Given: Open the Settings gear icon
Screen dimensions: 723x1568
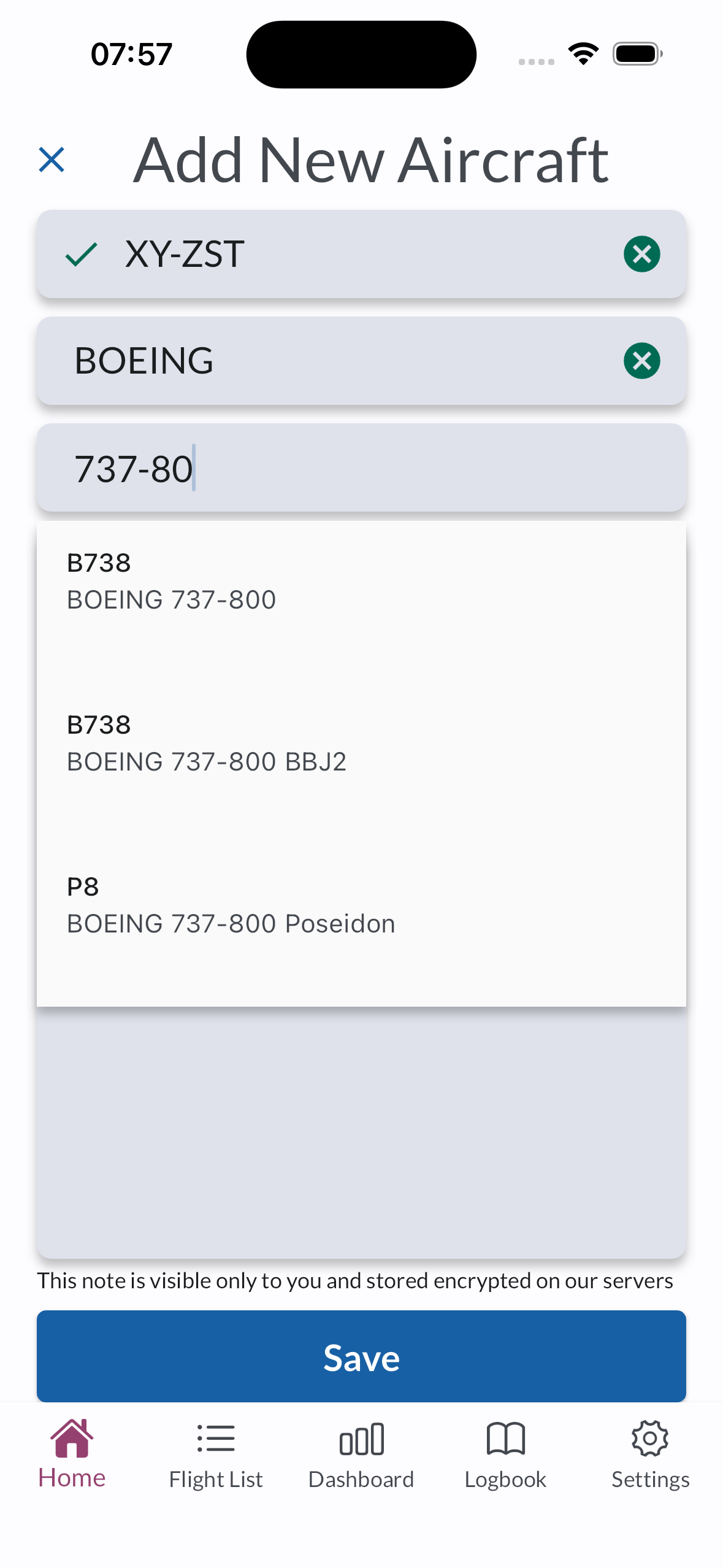Looking at the screenshot, I should [x=650, y=1439].
